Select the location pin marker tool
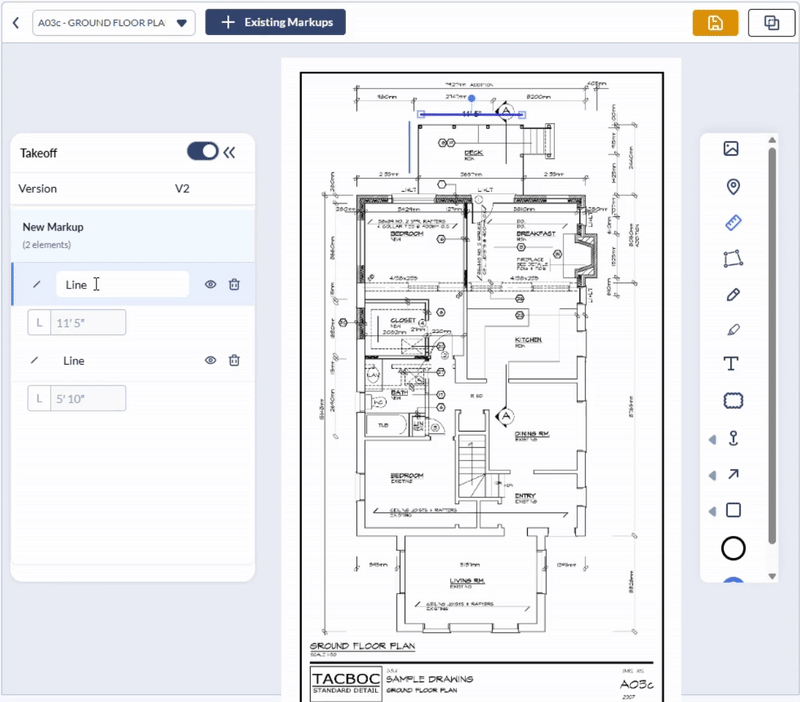 click(732, 187)
